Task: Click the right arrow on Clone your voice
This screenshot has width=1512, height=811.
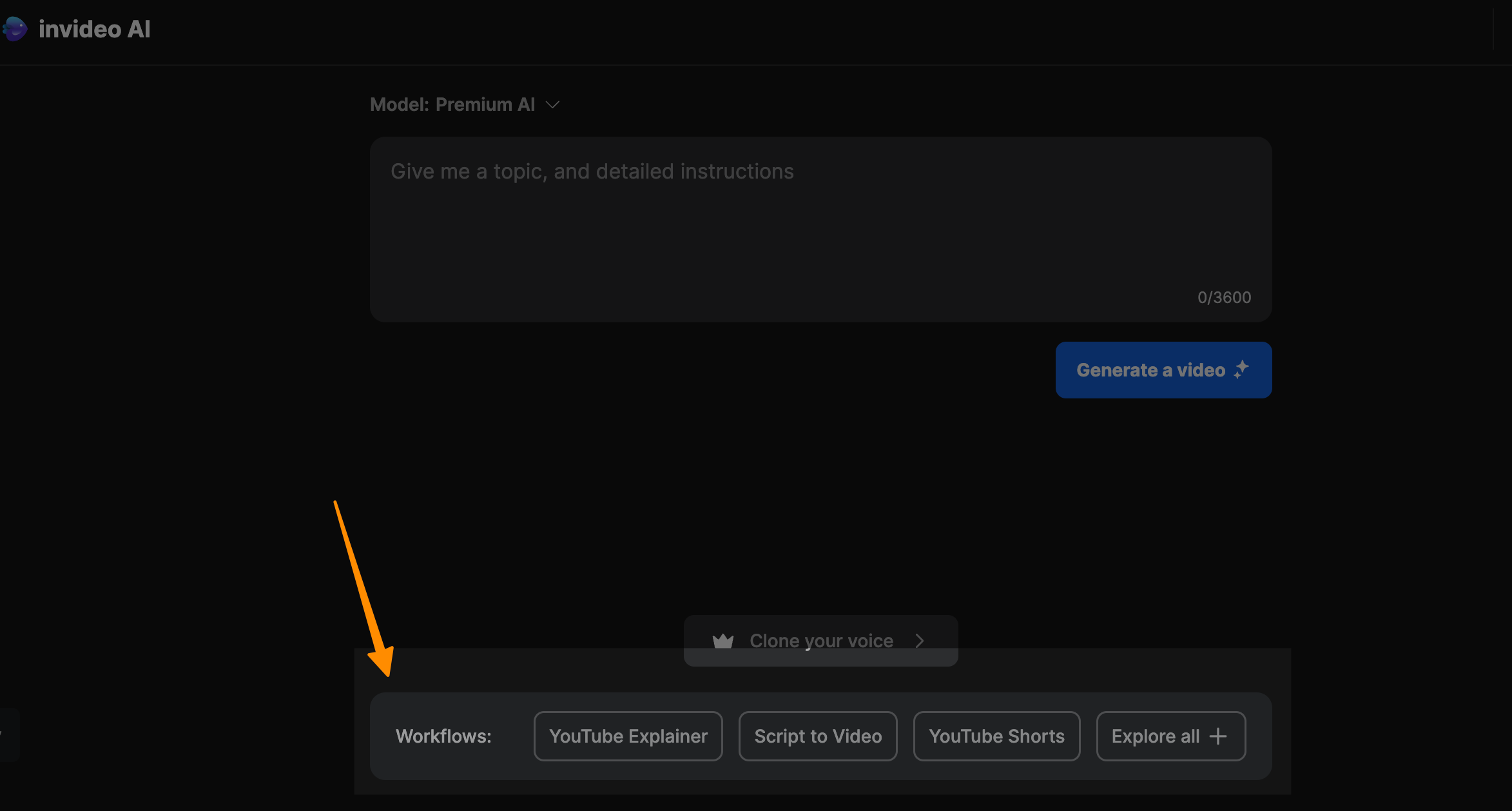Action: (x=920, y=641)
